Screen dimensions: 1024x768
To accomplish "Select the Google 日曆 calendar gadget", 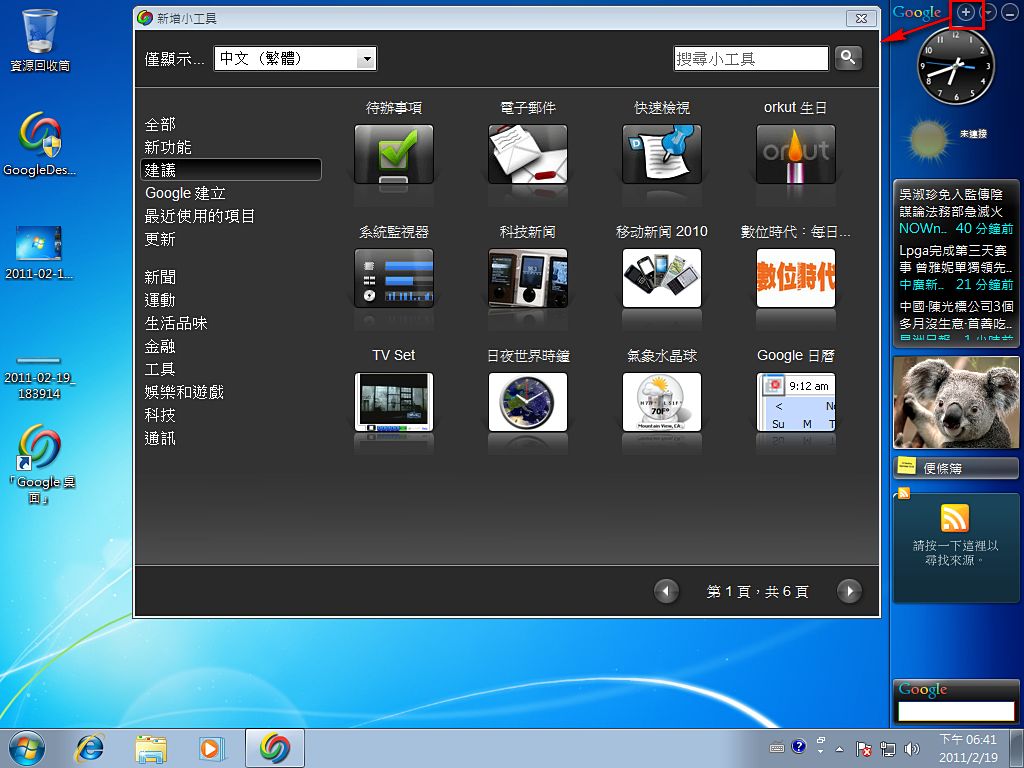I will pyautogui.click(x=795, y=402).
